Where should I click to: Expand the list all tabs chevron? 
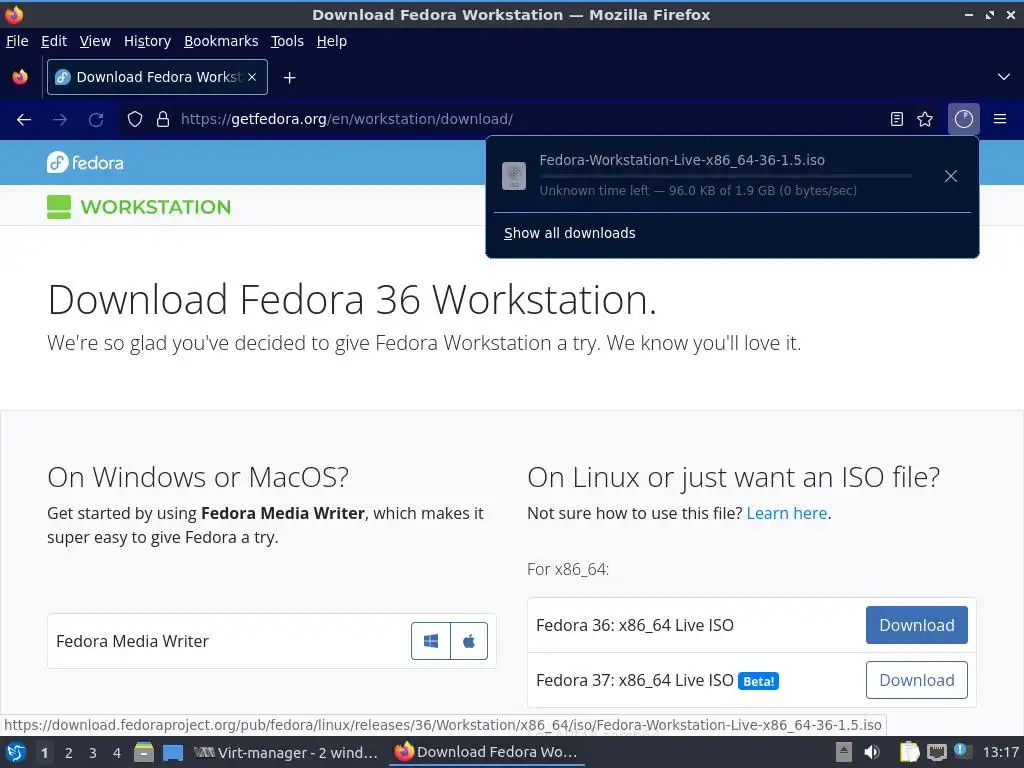tap(1004, 77)
